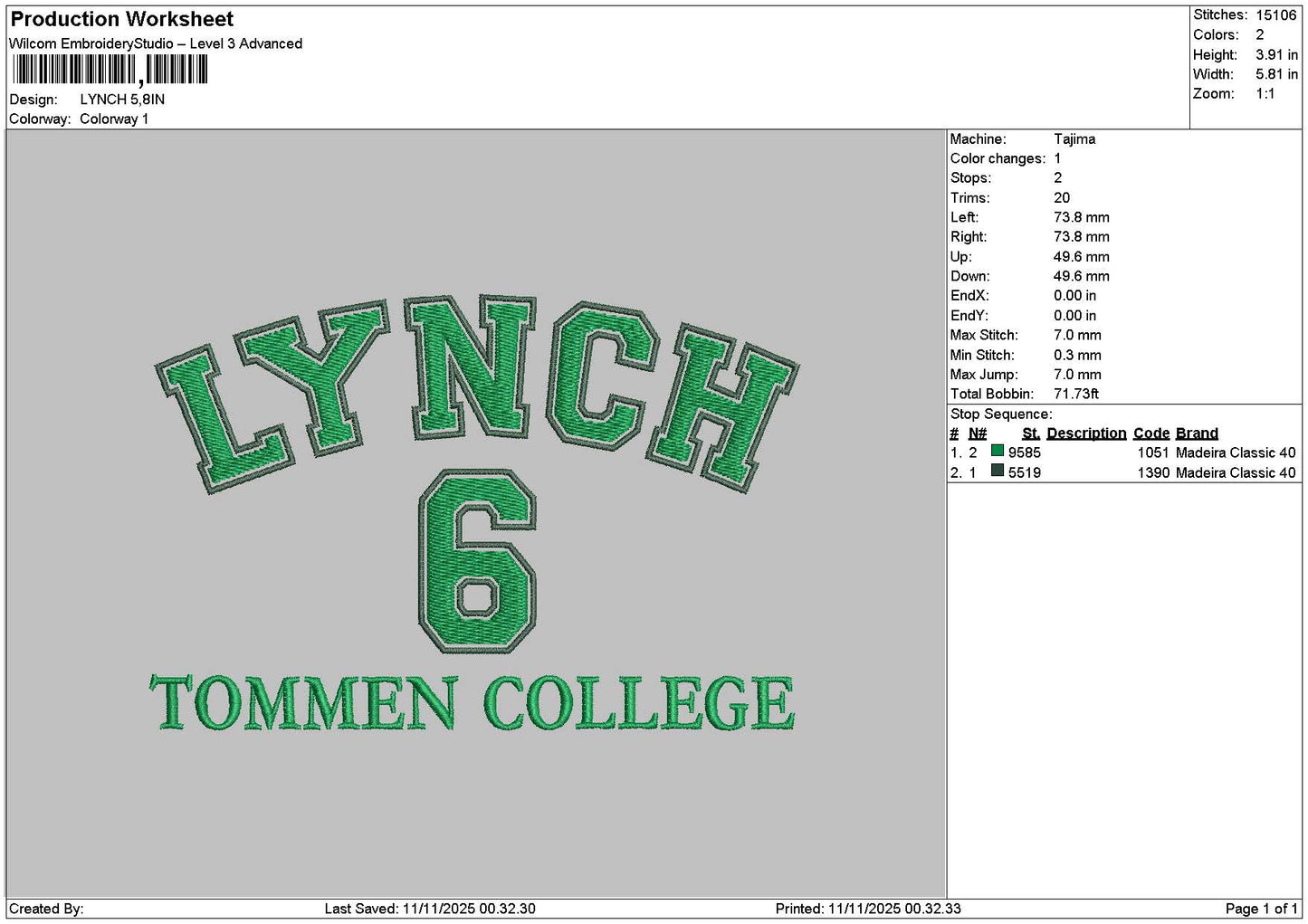
Task: Click the Height value 3.91 in
Action: [1276, 55]
